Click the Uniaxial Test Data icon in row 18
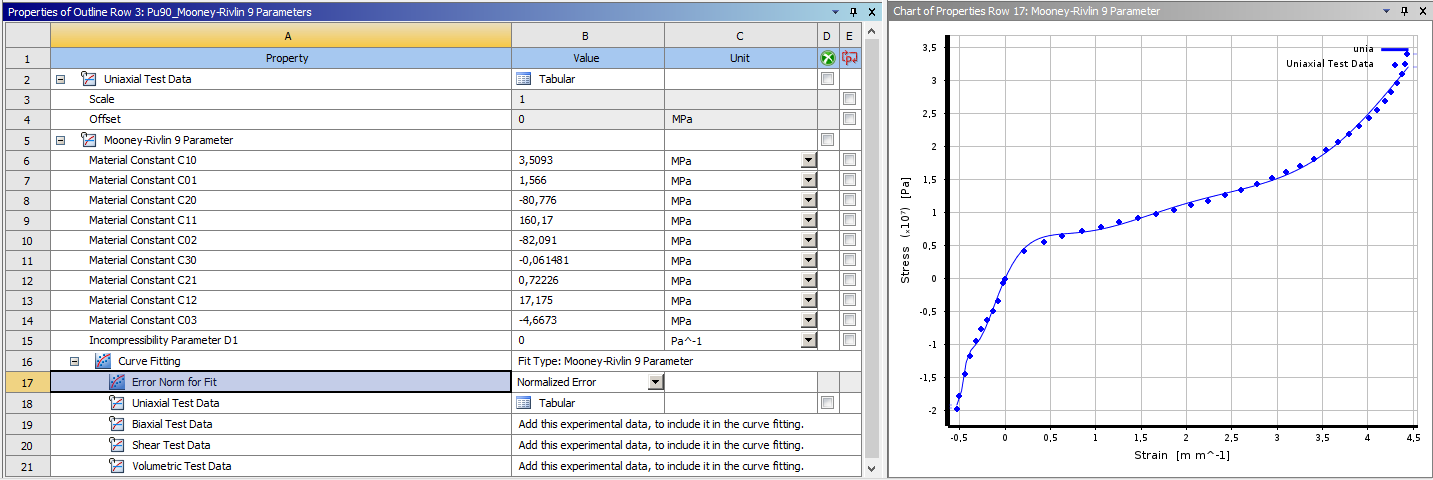 coord(116,403)
